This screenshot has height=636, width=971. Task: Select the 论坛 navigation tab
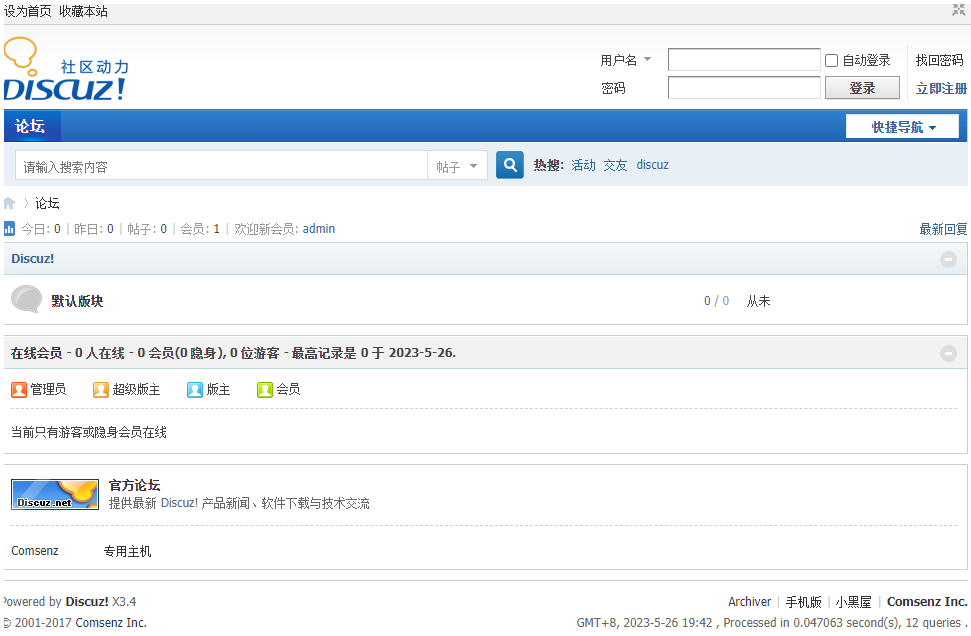coord(30,126)
